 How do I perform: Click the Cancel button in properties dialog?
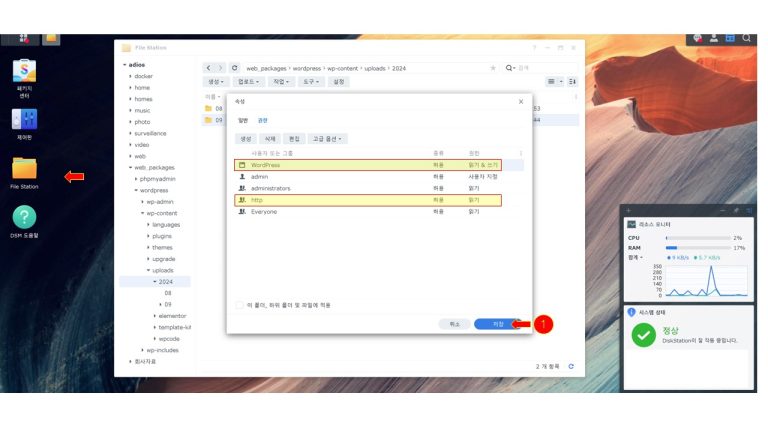click(x=455, y=324)
